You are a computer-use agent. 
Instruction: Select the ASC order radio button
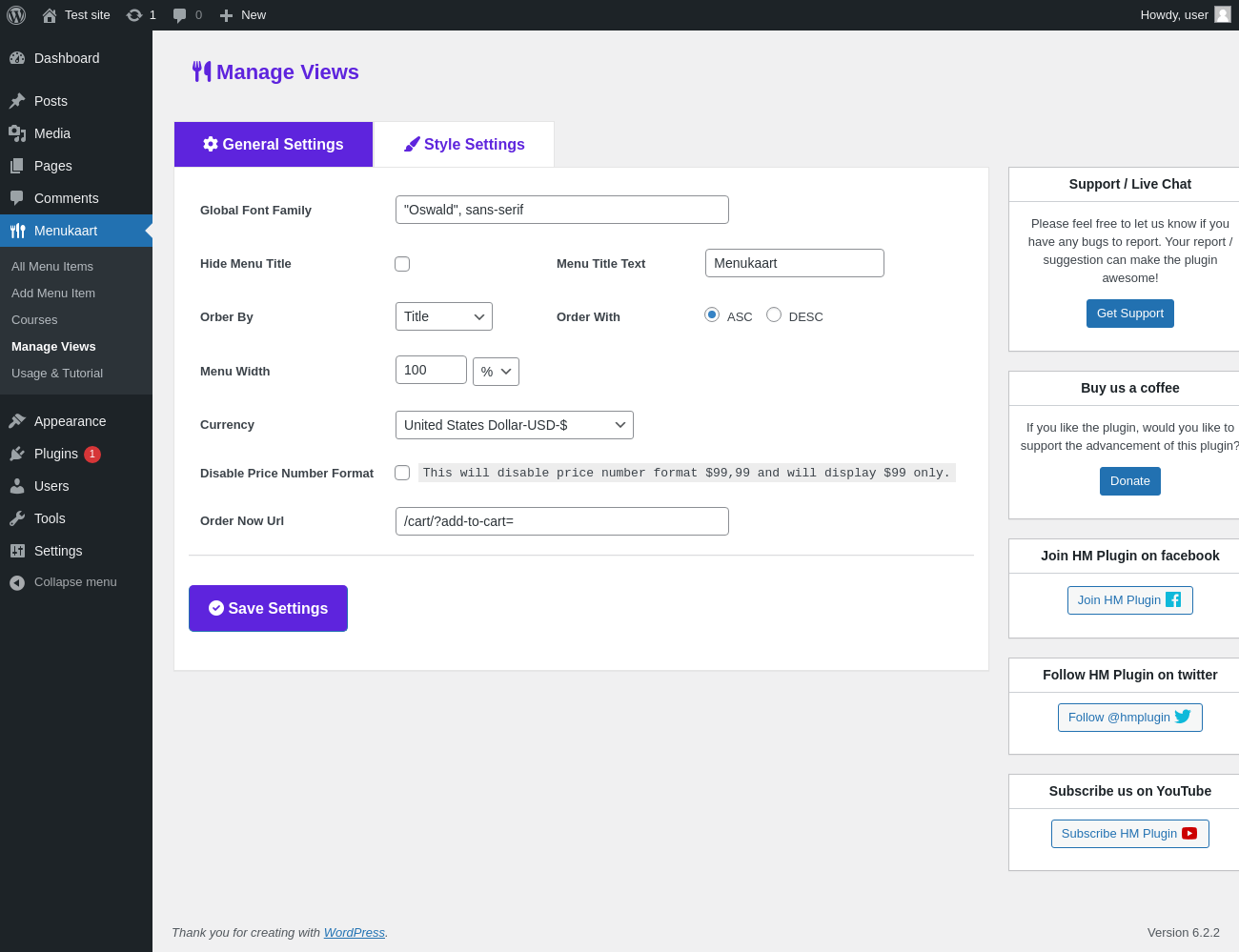(712, 314)
